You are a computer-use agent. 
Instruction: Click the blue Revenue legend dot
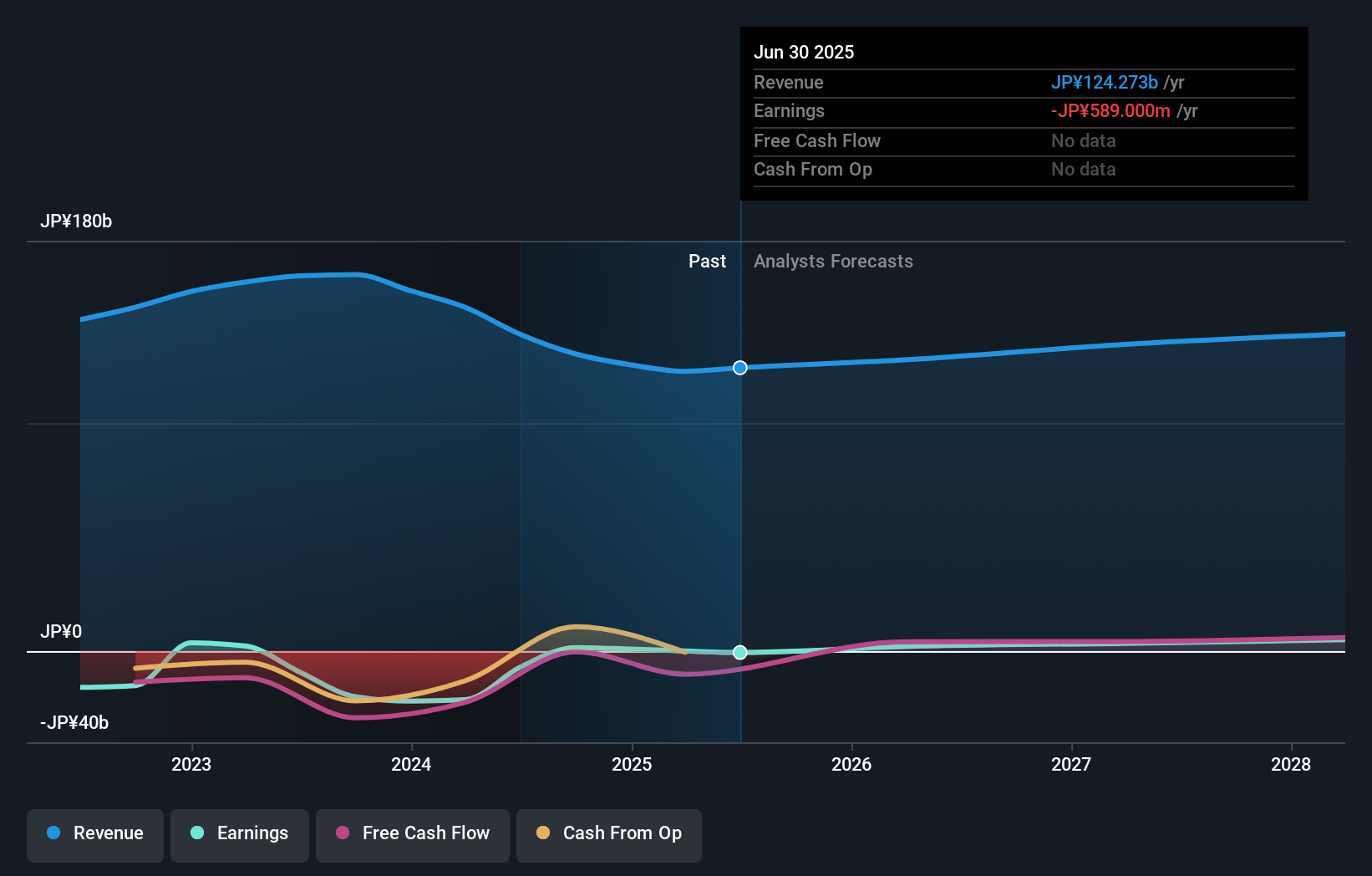(x=53, y=833)
